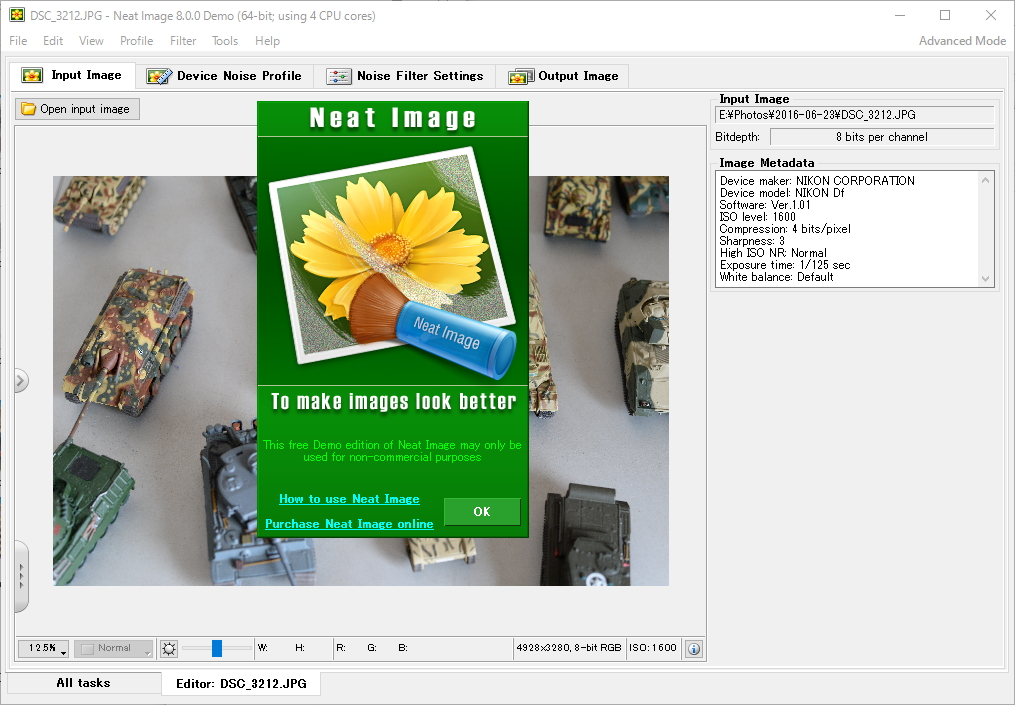
Task: Switch to the Noise Filter Settings tab
Action: pyautogui.click(x=405, y=76)
